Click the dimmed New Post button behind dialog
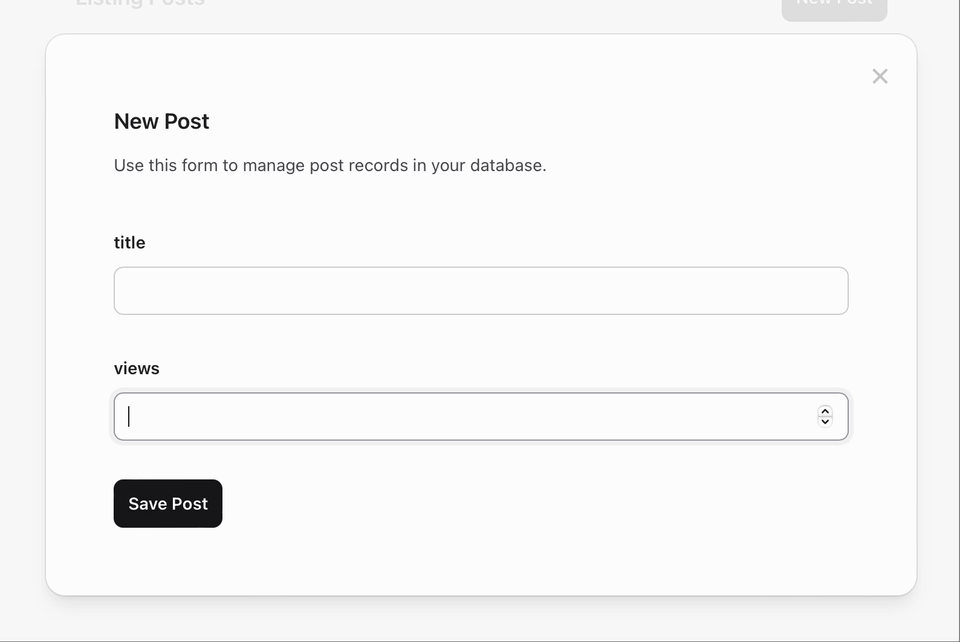960x642 pixels. tap(834, 6)
